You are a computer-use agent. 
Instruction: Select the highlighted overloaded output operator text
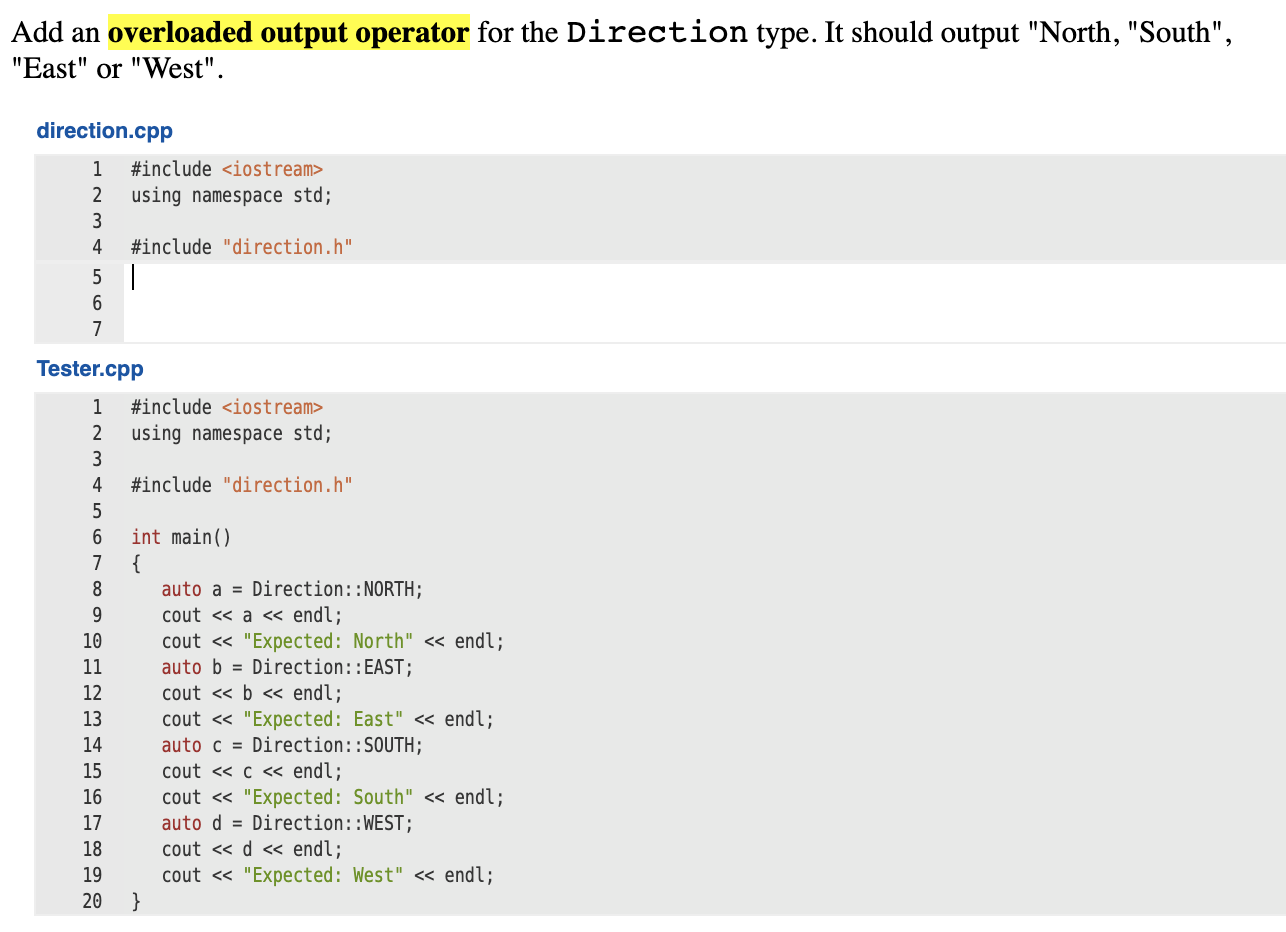pos(288,32)
